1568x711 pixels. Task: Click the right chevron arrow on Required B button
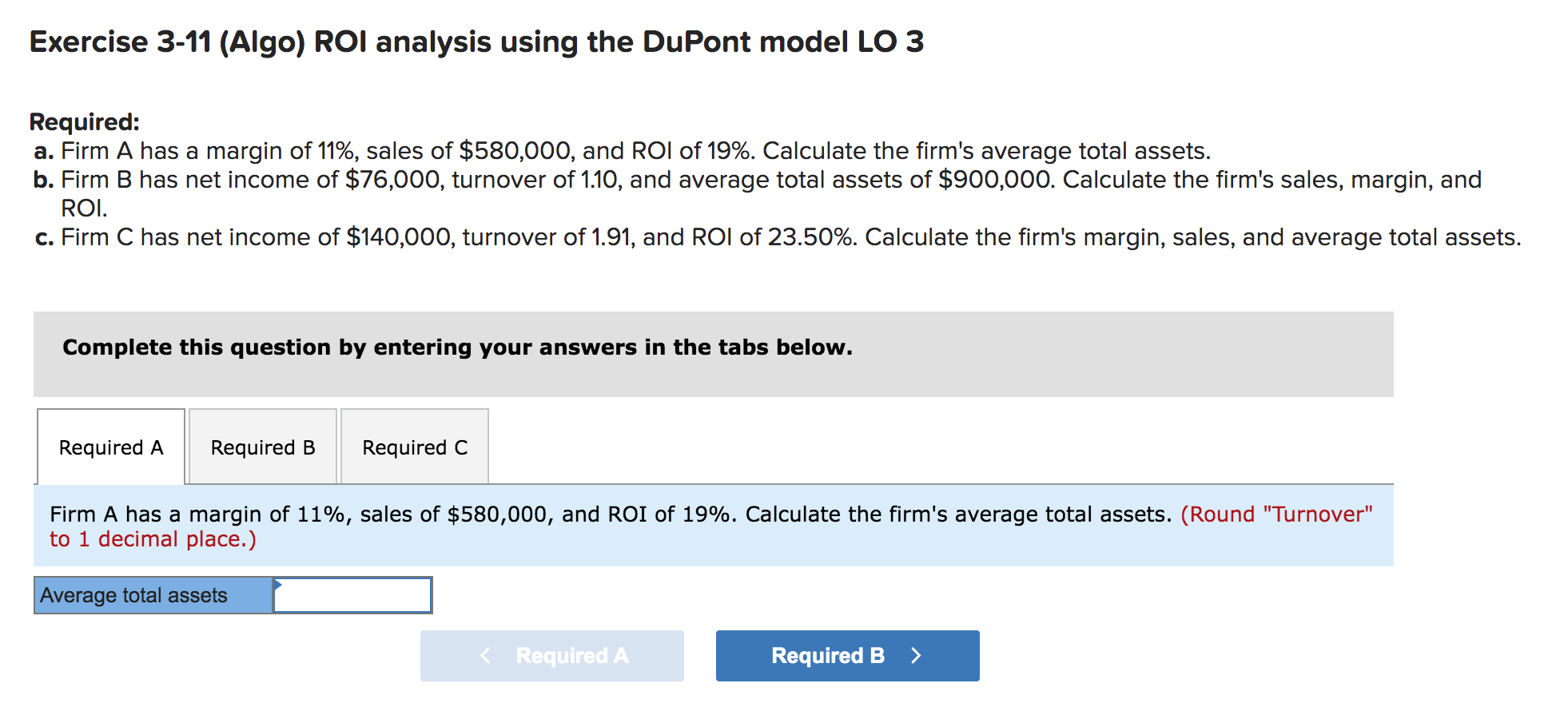pos(916,656)
